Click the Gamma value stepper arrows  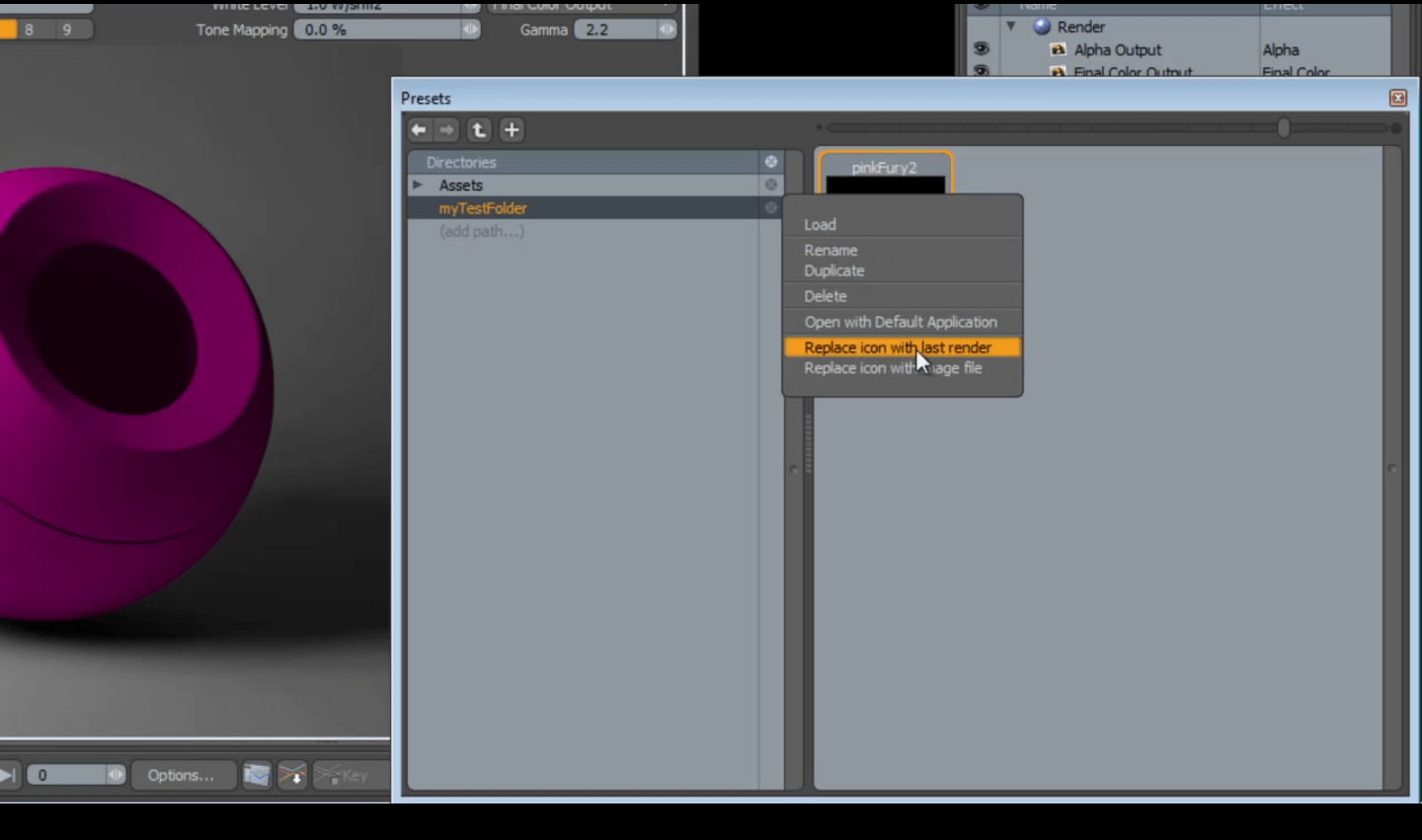click(668, 30)
